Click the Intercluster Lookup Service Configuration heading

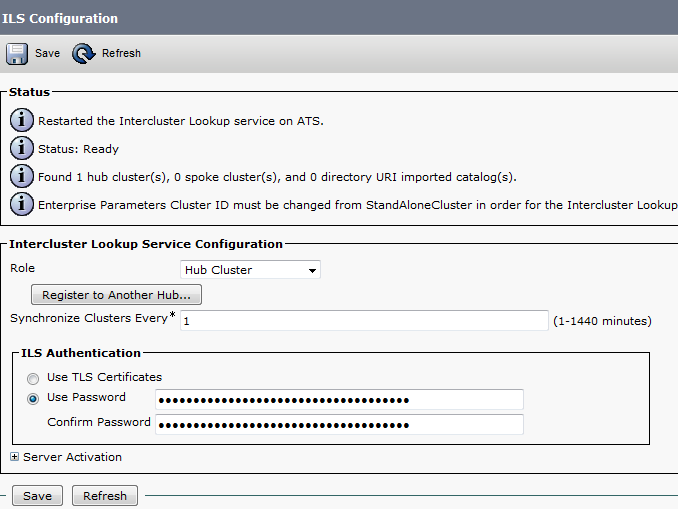click(x=146, y=243)
